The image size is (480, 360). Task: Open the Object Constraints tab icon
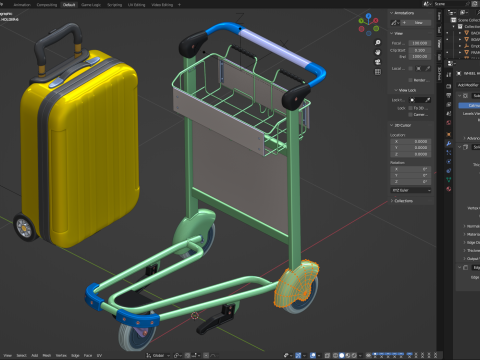[449, 171]
